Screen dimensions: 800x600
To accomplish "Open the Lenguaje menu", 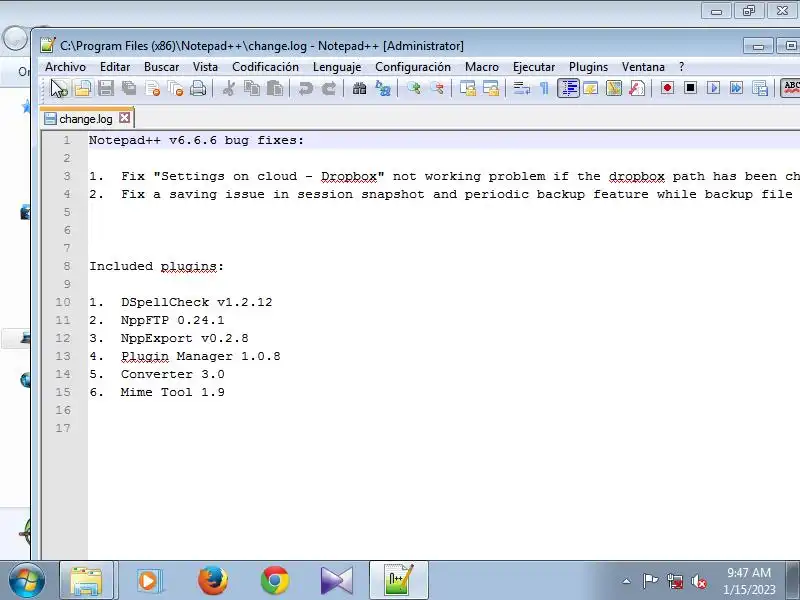I will coord(337,67).
